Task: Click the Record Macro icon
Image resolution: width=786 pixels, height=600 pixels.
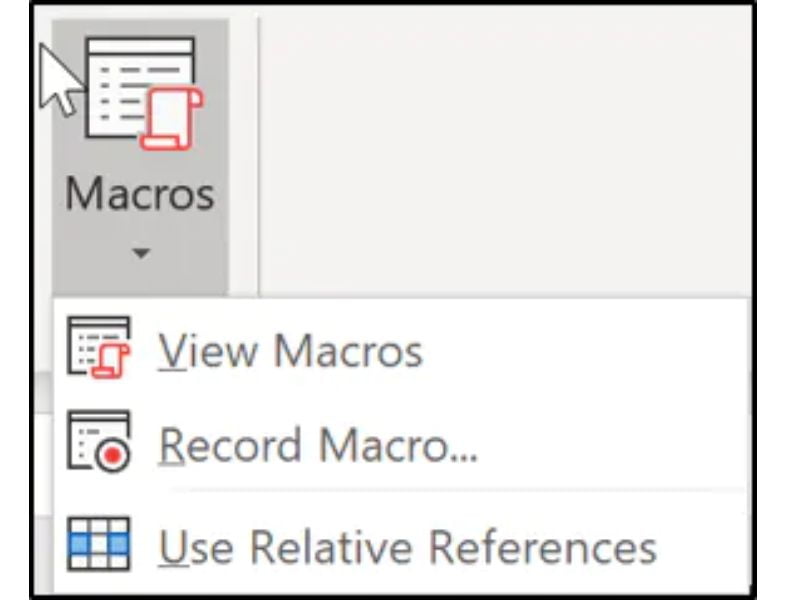Action: 98,443
